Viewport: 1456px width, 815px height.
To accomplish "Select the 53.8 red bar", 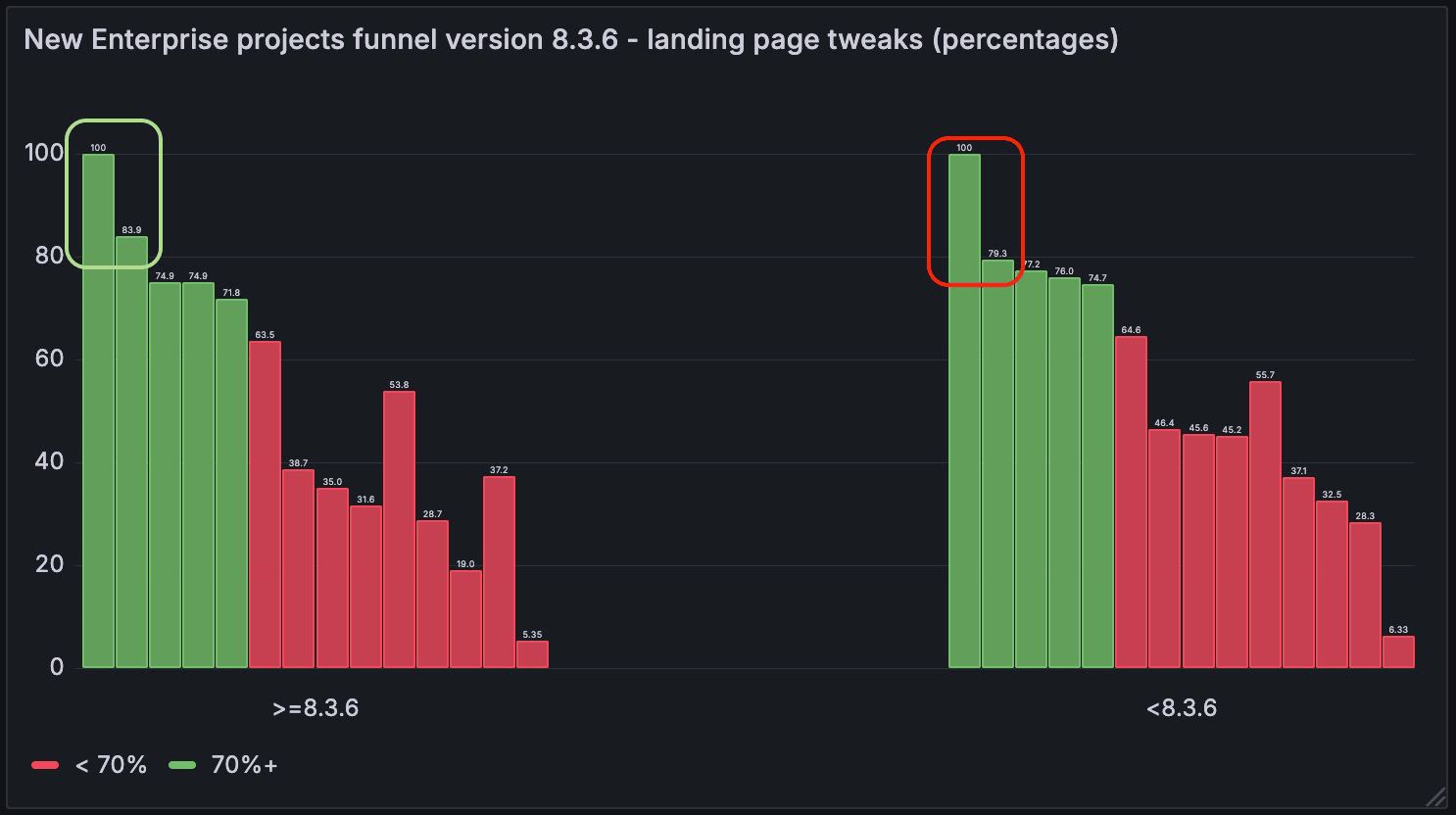I will click(x=399, y=530).
